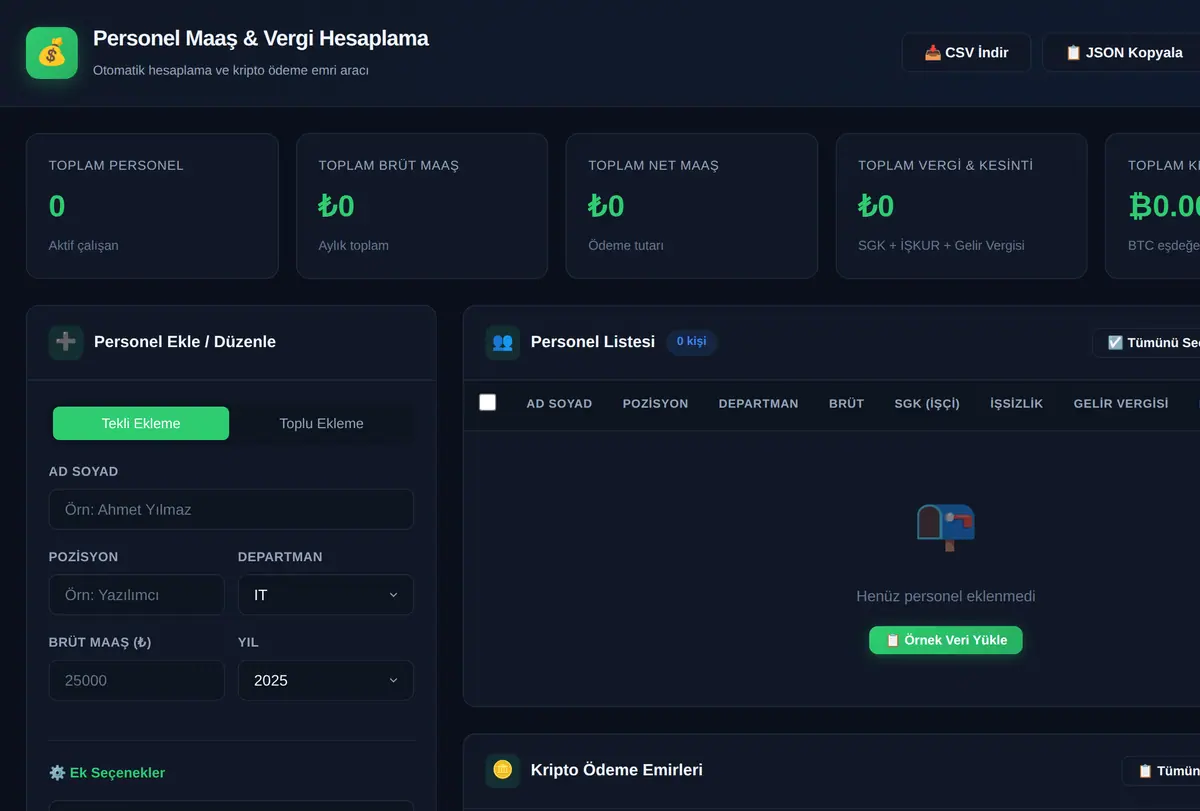Open the Yıl dropdown showing 2025
The width and height of the screenshot is (1200, 811).
[326, 680]
